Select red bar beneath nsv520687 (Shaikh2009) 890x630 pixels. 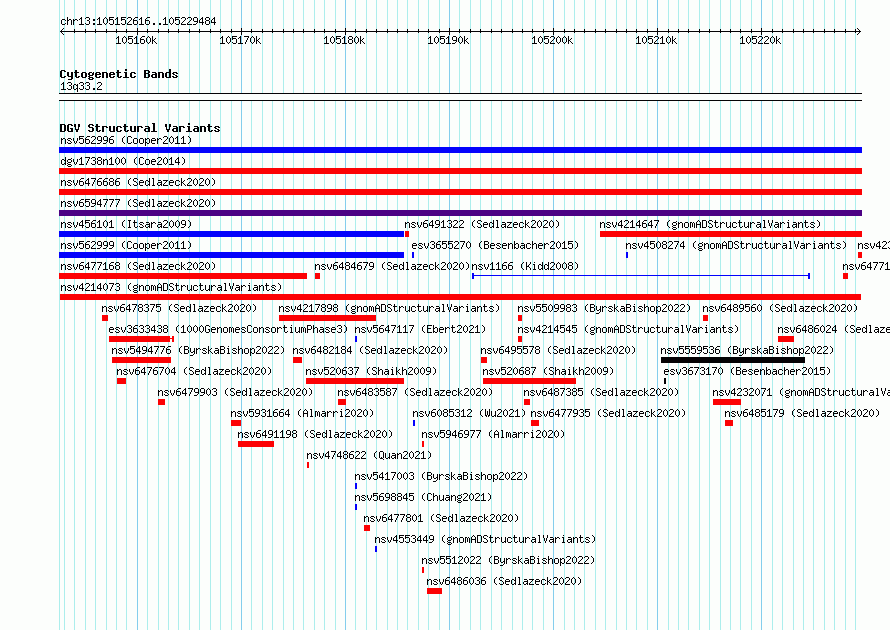529,381
